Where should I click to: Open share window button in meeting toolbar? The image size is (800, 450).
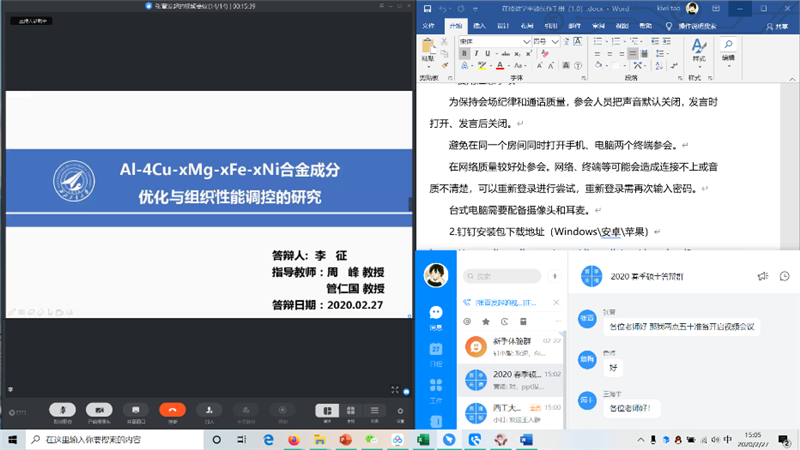coord(136,410)
